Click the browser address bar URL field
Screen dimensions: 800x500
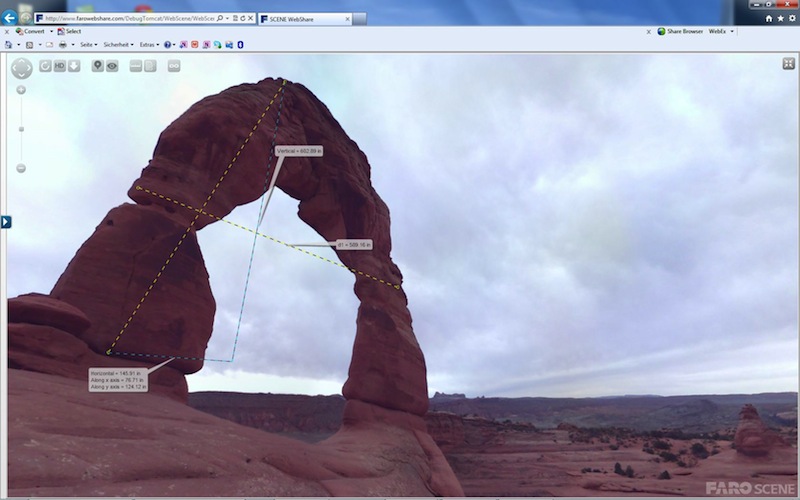[125, 19]
